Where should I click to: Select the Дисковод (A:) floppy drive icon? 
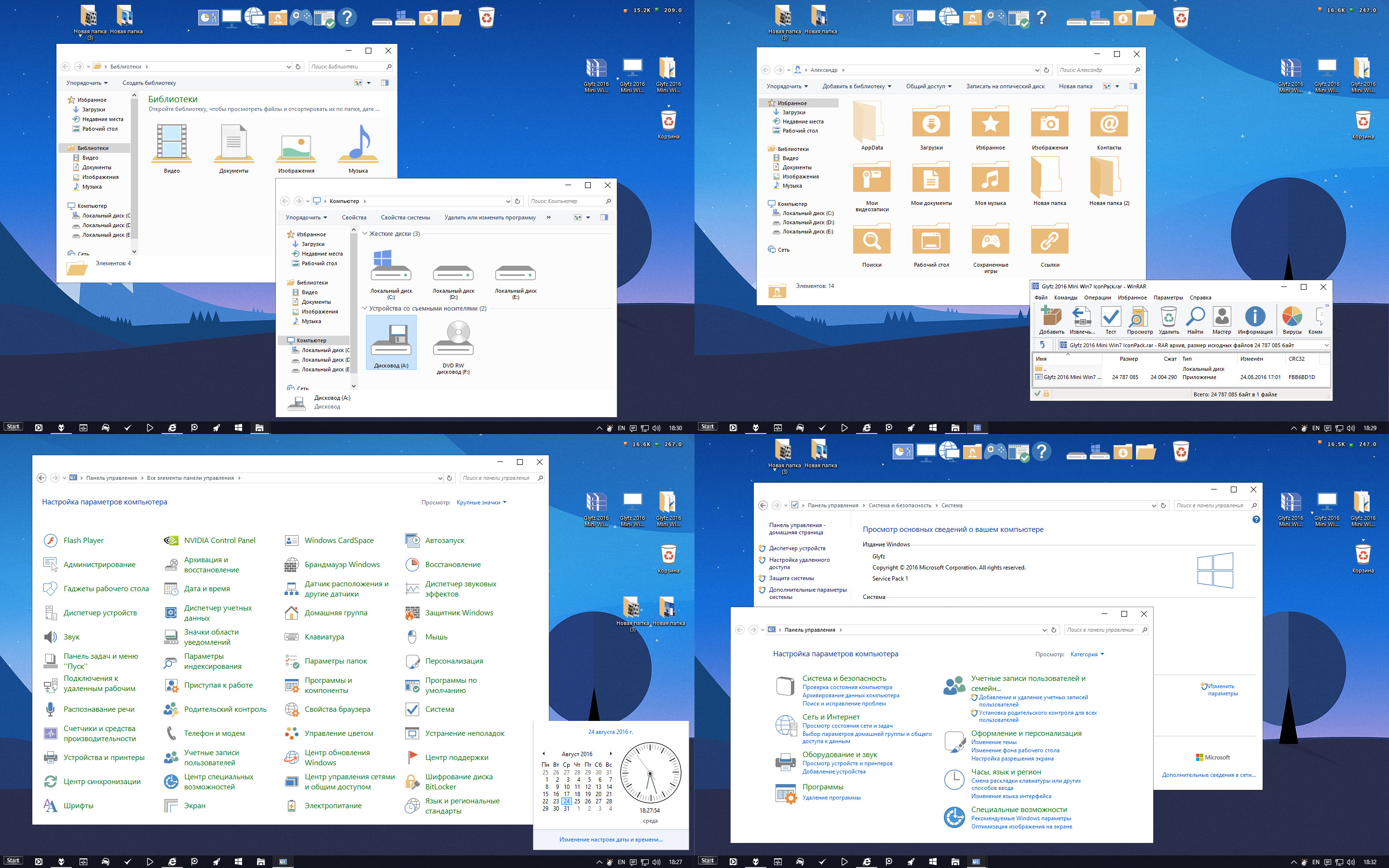pyautogui.click(x=391, y=343)
